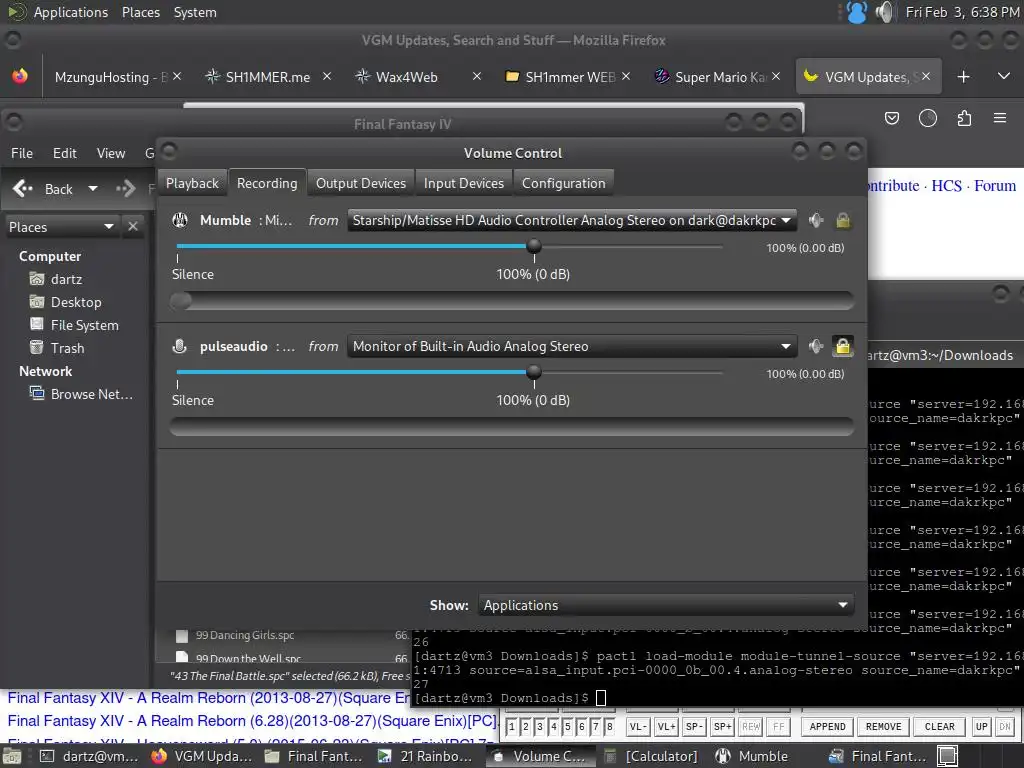The image size is (1024, 768).
Task: Open the File menu in file manager
Action: tap(22, 153)
